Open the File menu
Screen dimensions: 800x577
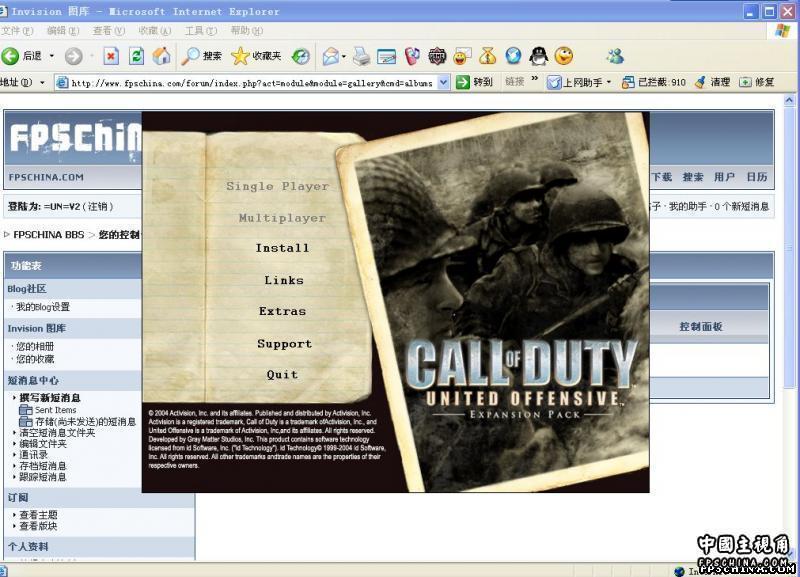pyautogui.click(x=17, y=31)
